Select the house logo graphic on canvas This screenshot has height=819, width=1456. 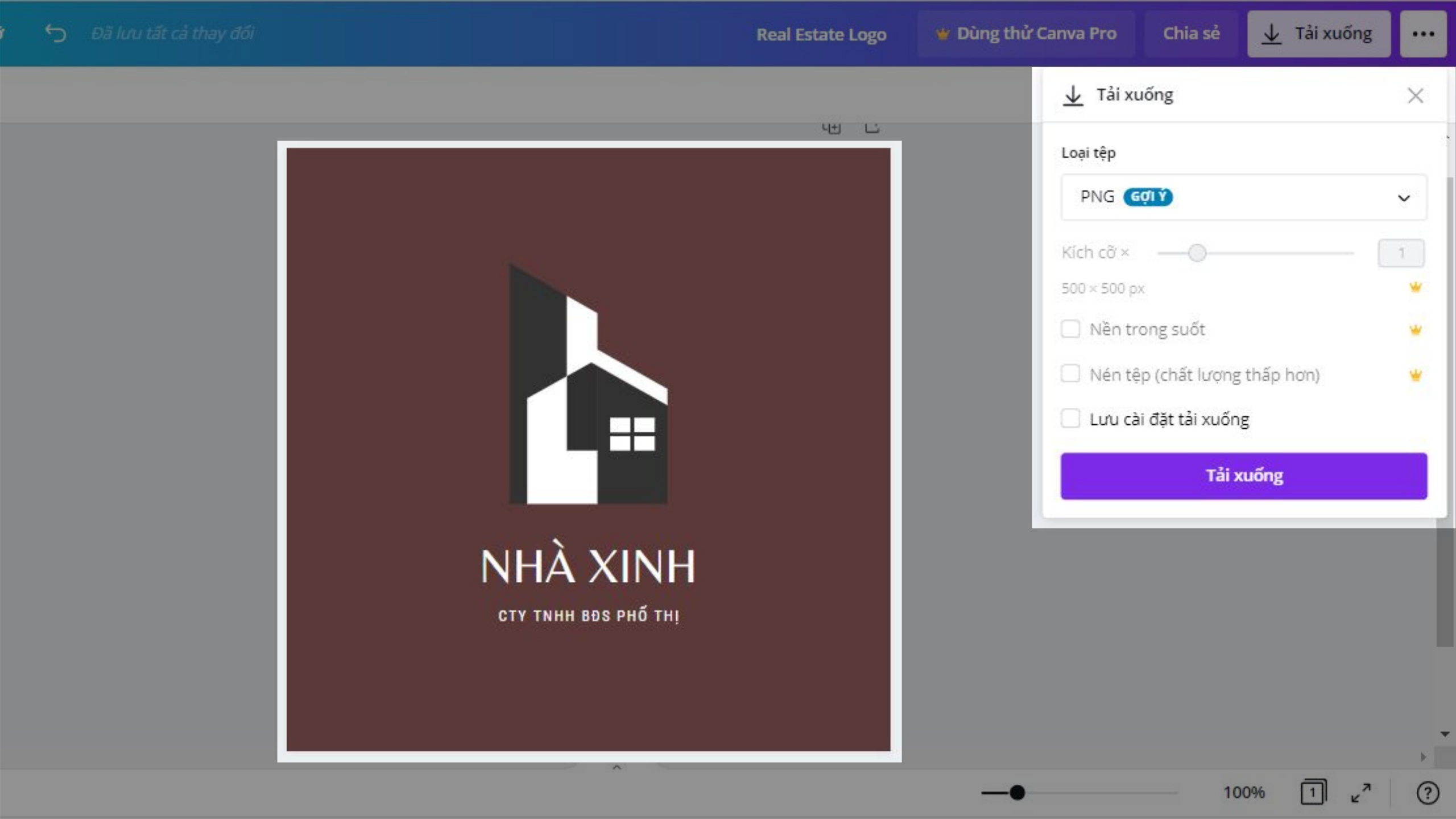click(588, 384)
